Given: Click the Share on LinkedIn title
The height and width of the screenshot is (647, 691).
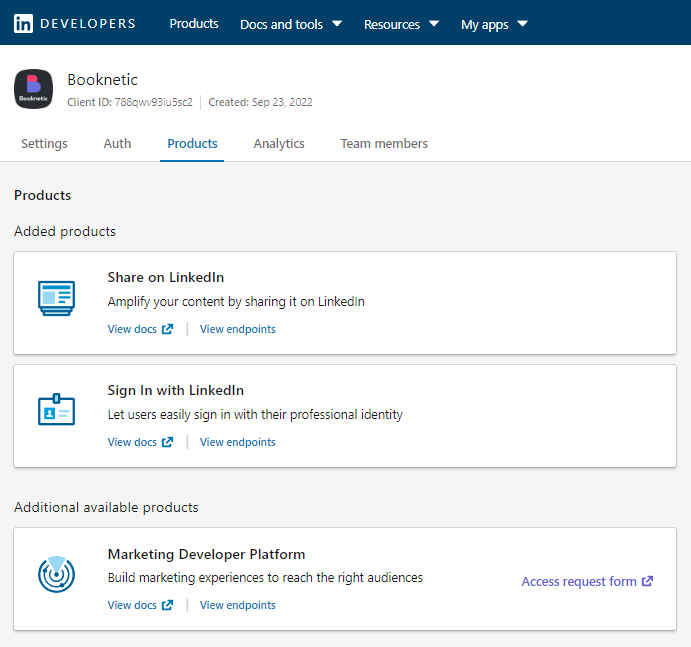Looking at the screenshot, I should tap(166, 277).
